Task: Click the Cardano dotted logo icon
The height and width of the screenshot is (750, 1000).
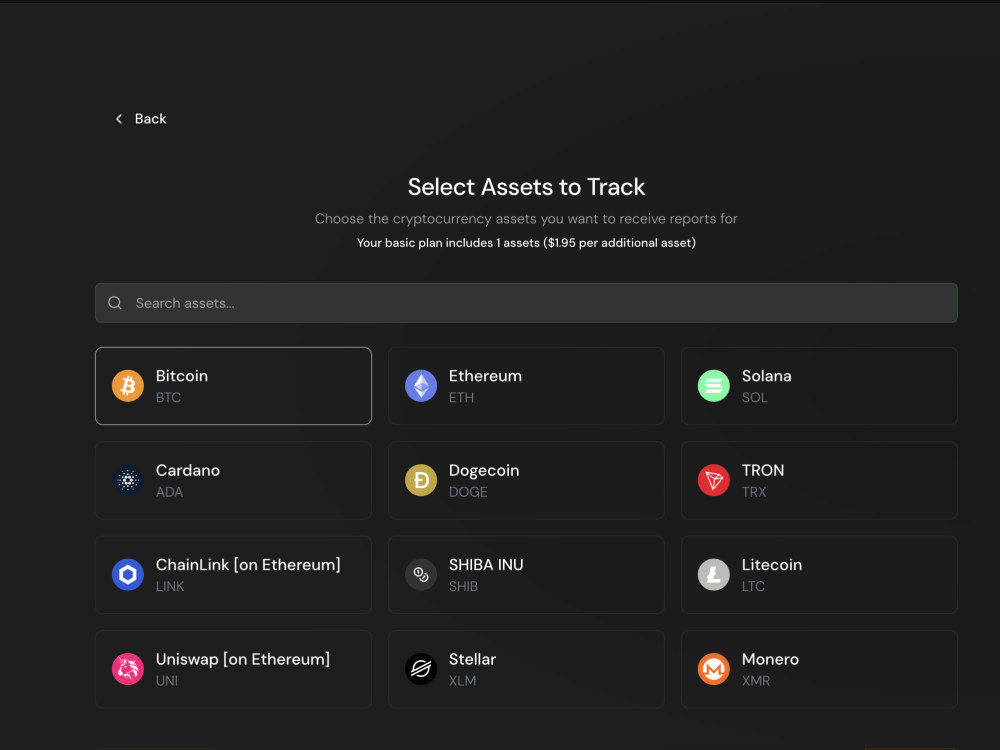Action: (128, 480)
